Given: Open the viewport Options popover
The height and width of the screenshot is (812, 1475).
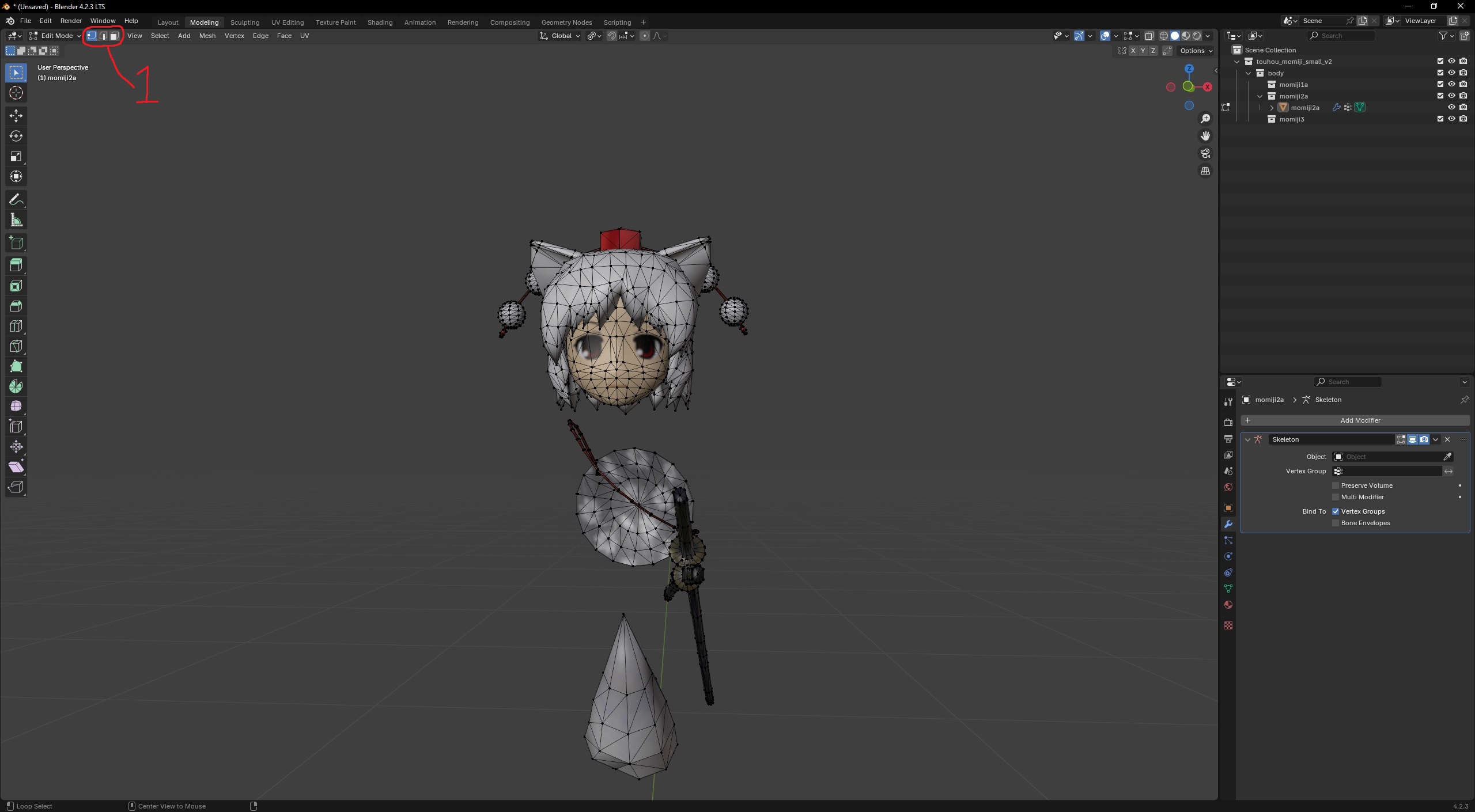Looking at the screenshot, I should pos(1196,51).
